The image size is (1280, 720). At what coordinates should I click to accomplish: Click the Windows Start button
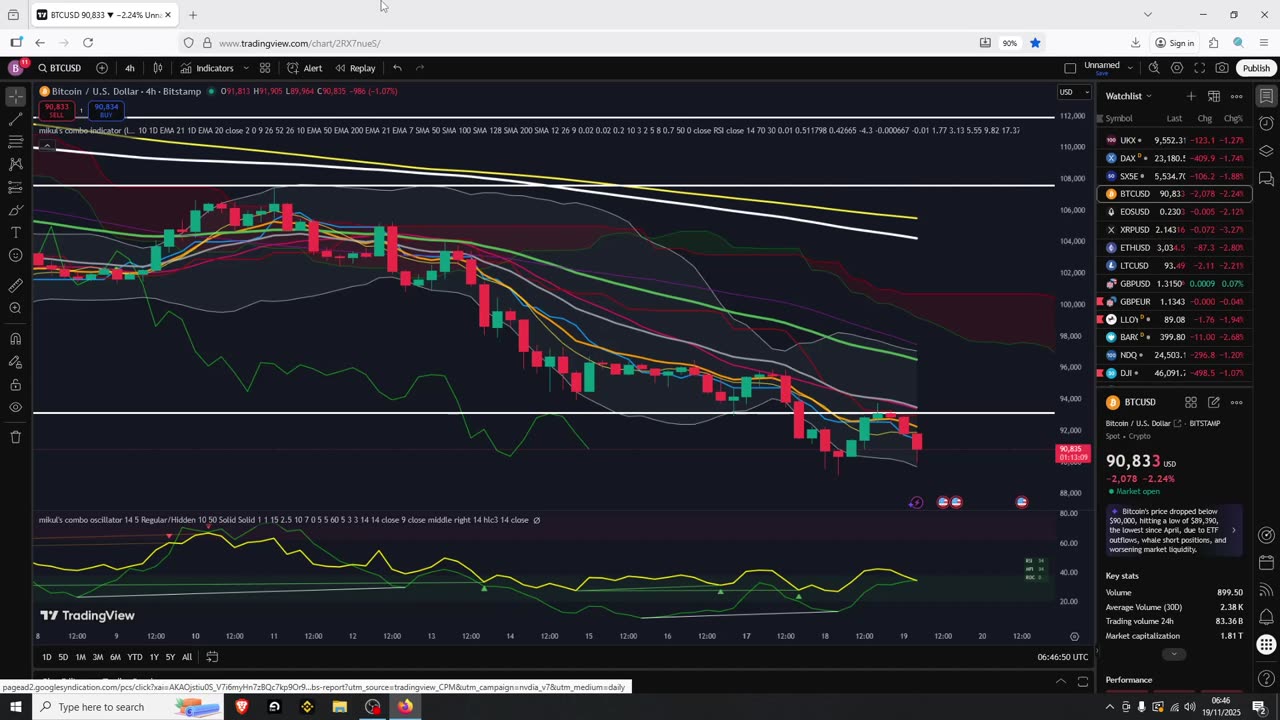click(15, 707)
